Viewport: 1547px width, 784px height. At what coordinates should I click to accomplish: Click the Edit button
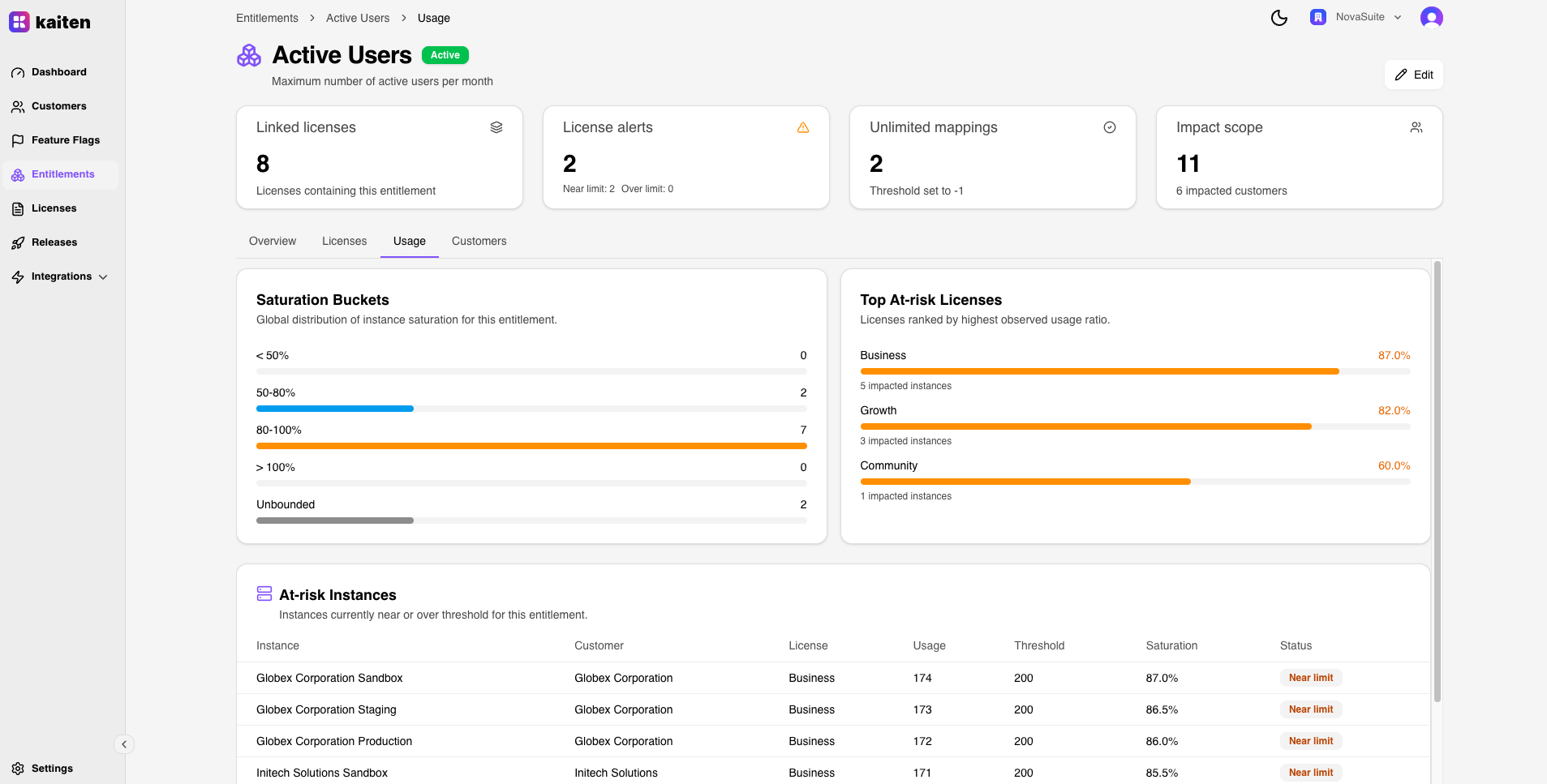point(1413,75)
